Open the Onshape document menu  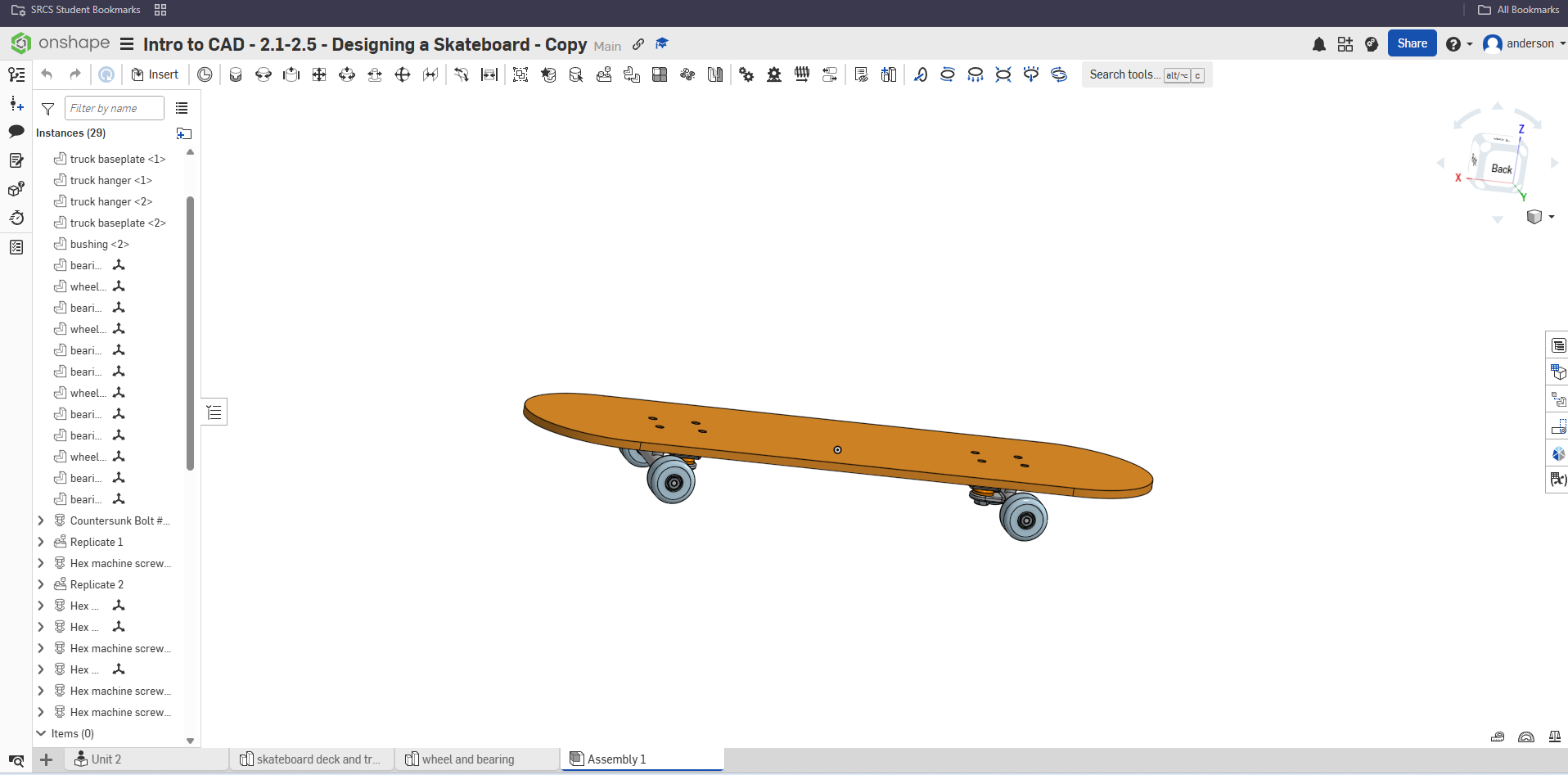click(126, 44)
